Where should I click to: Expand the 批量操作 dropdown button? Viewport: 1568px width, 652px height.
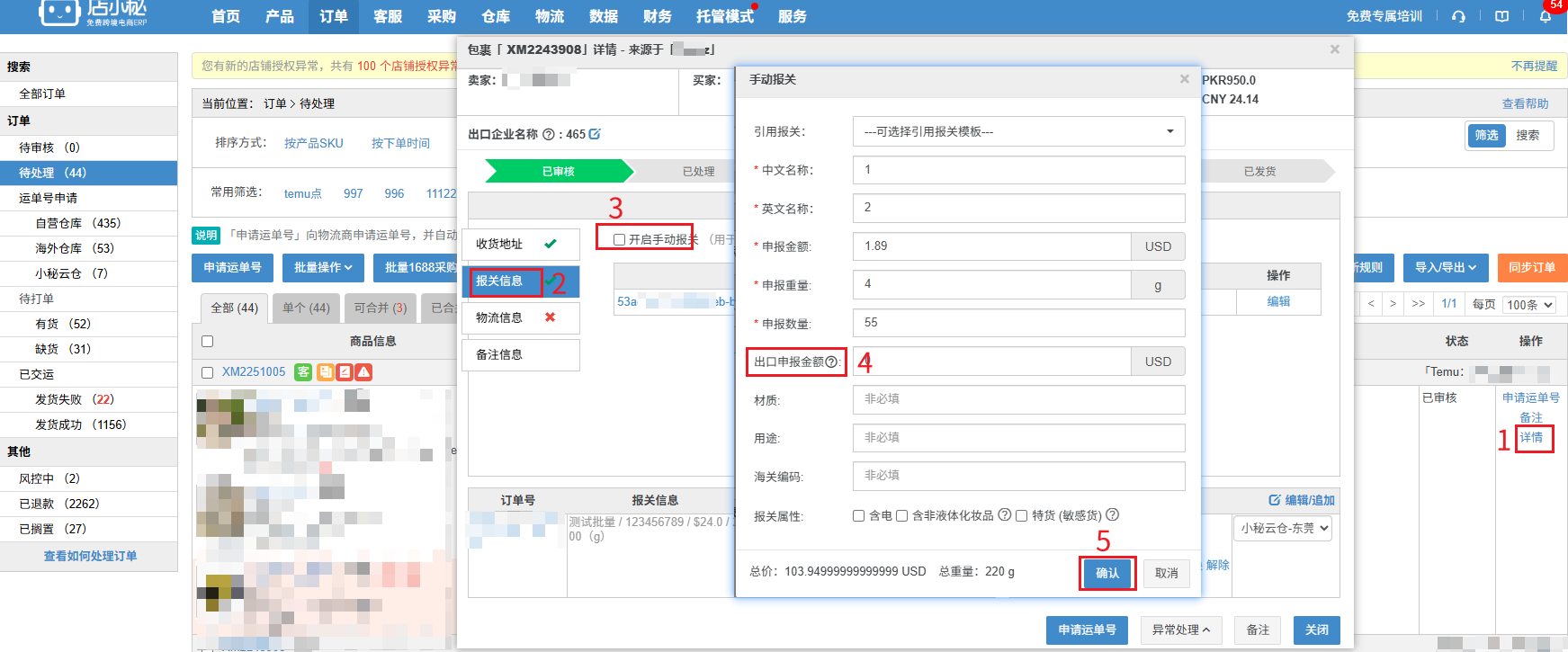[323, 267]
